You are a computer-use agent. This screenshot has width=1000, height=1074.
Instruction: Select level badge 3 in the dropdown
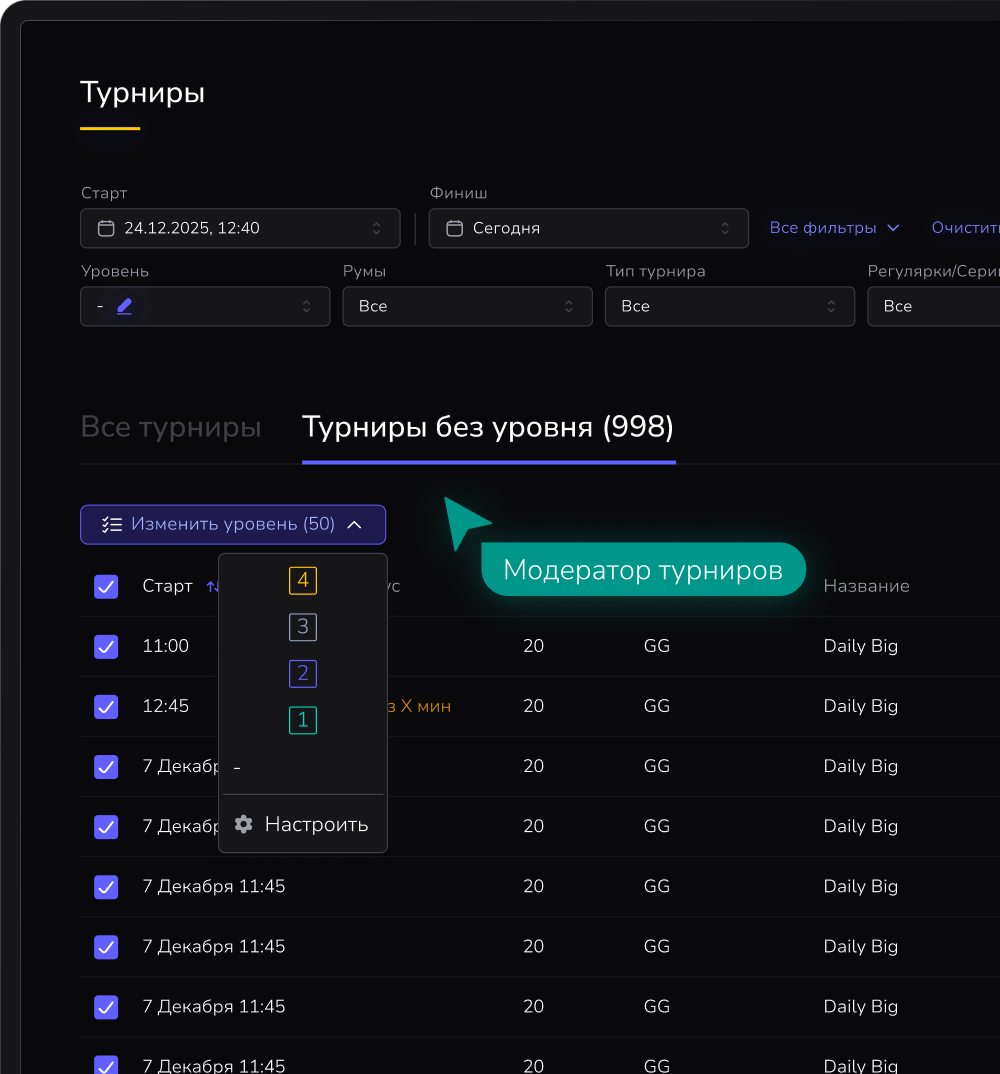pos(303,627)
